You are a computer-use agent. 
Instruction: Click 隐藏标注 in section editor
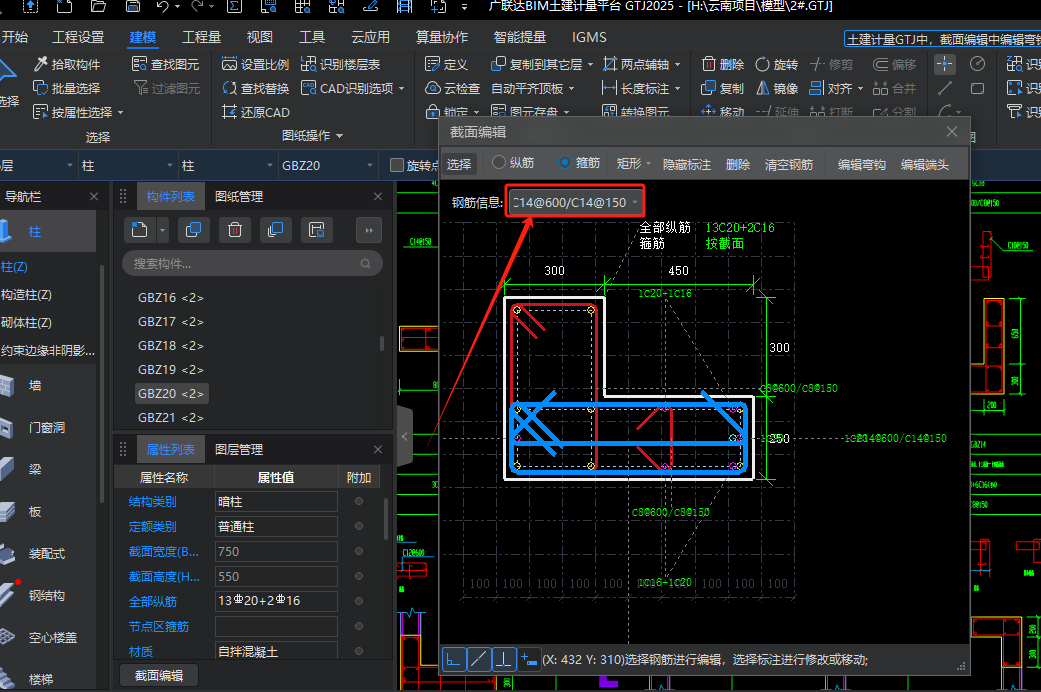click(686, 164)
